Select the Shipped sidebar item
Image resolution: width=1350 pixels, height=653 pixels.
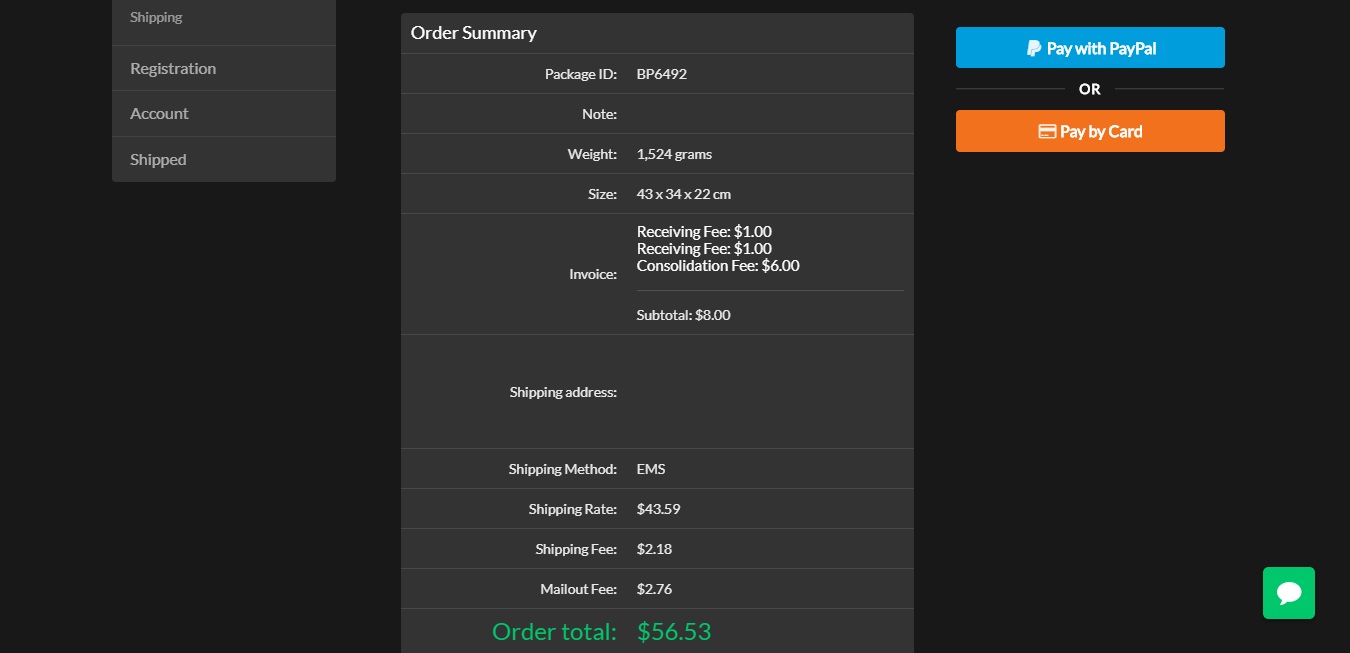click(x=158, y=160)
